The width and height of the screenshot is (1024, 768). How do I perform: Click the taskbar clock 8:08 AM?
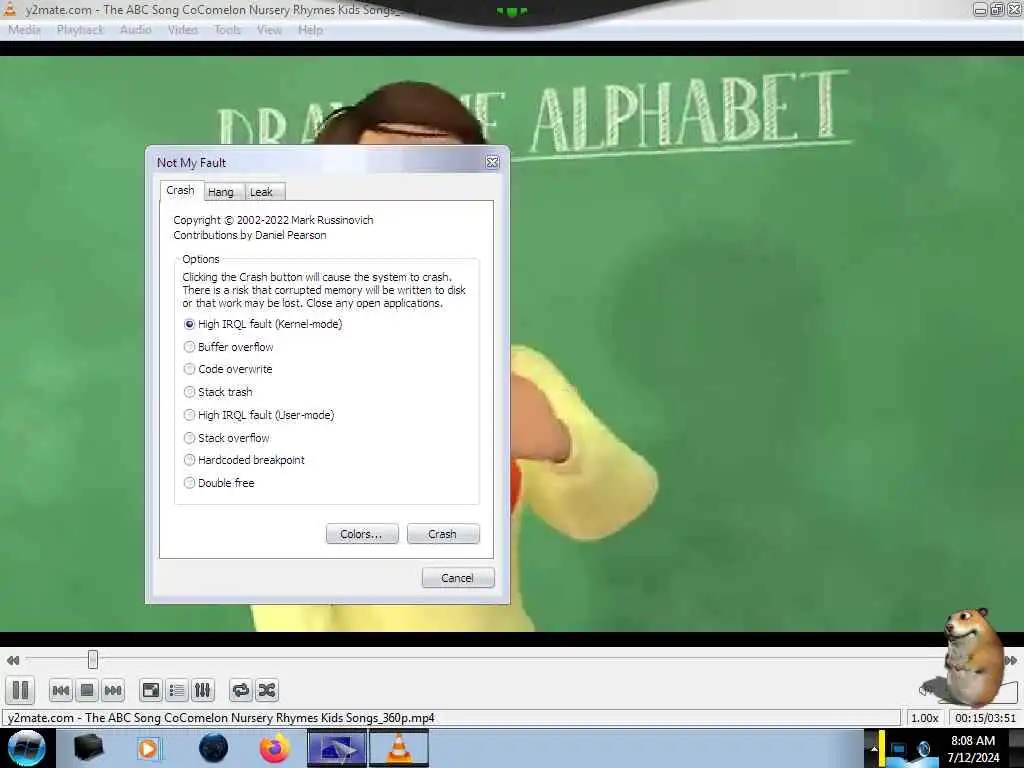(973, 741)
